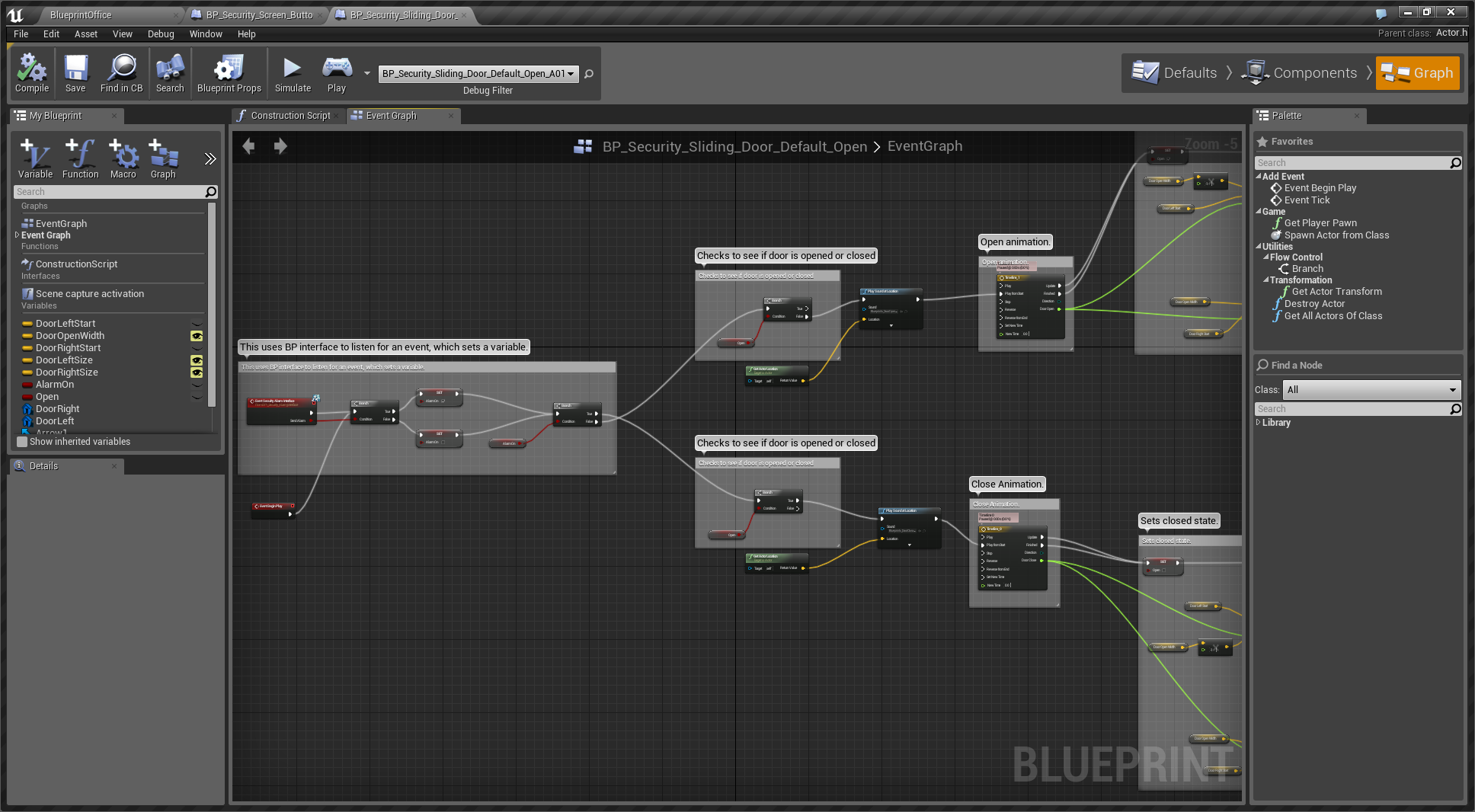Switch to Construction Script tab
The width and height of the screenshot is (1475, 812).
click(x=290, y=116)
